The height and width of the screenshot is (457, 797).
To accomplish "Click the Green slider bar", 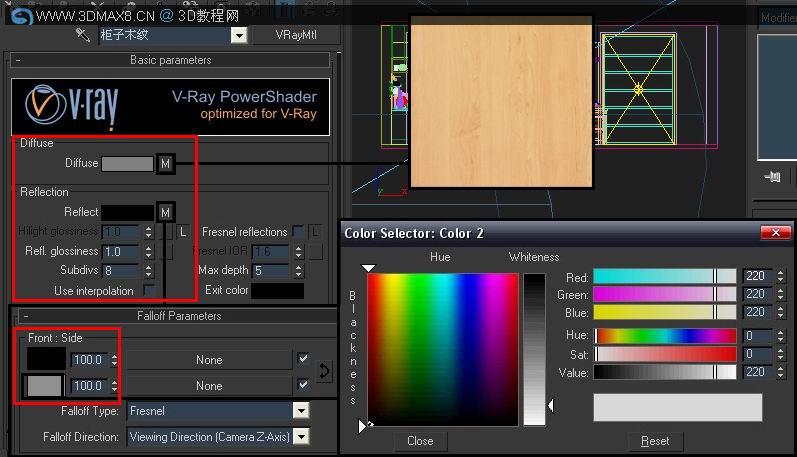I will pos(664,294).
